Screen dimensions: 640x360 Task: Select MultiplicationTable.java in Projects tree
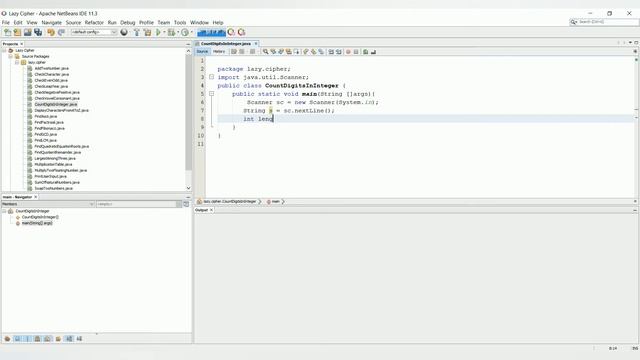(x=53, y=164)
